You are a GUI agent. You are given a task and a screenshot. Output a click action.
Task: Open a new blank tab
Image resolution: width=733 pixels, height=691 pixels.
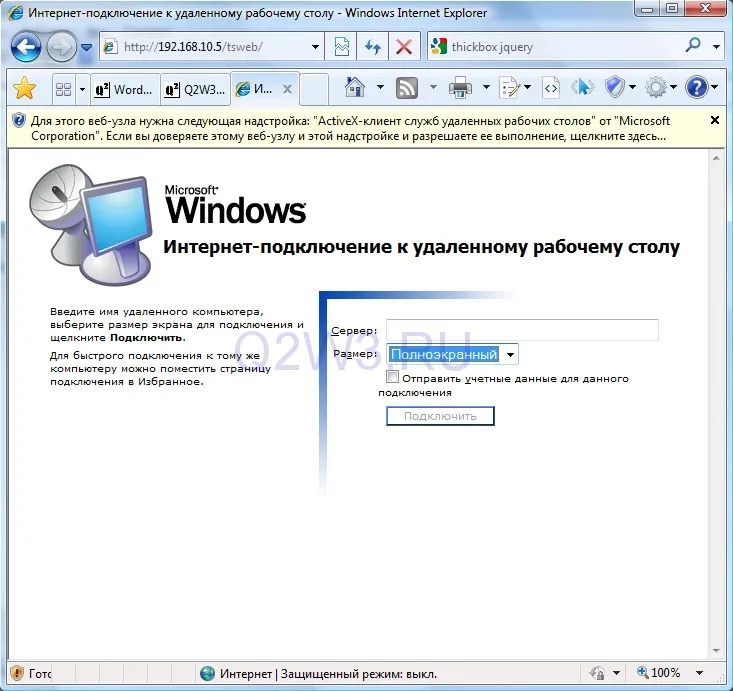click(313, 89)
